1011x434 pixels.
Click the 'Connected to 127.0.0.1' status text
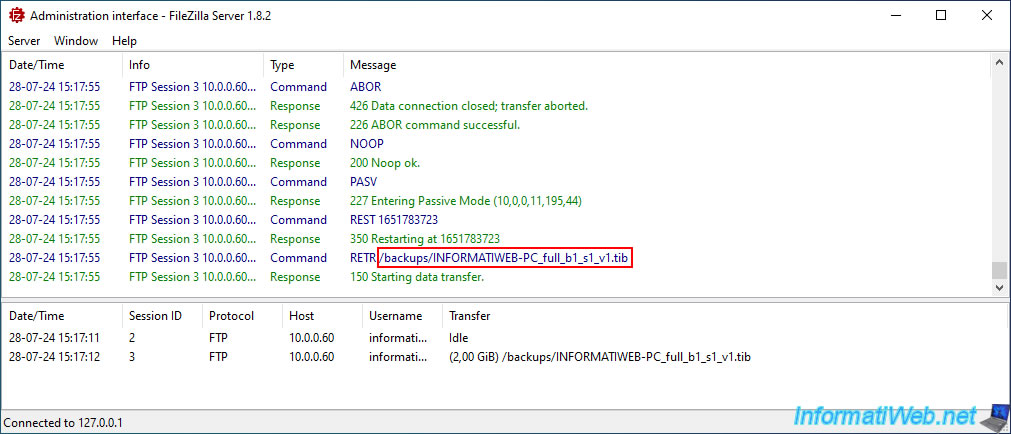tap(63, 423)
